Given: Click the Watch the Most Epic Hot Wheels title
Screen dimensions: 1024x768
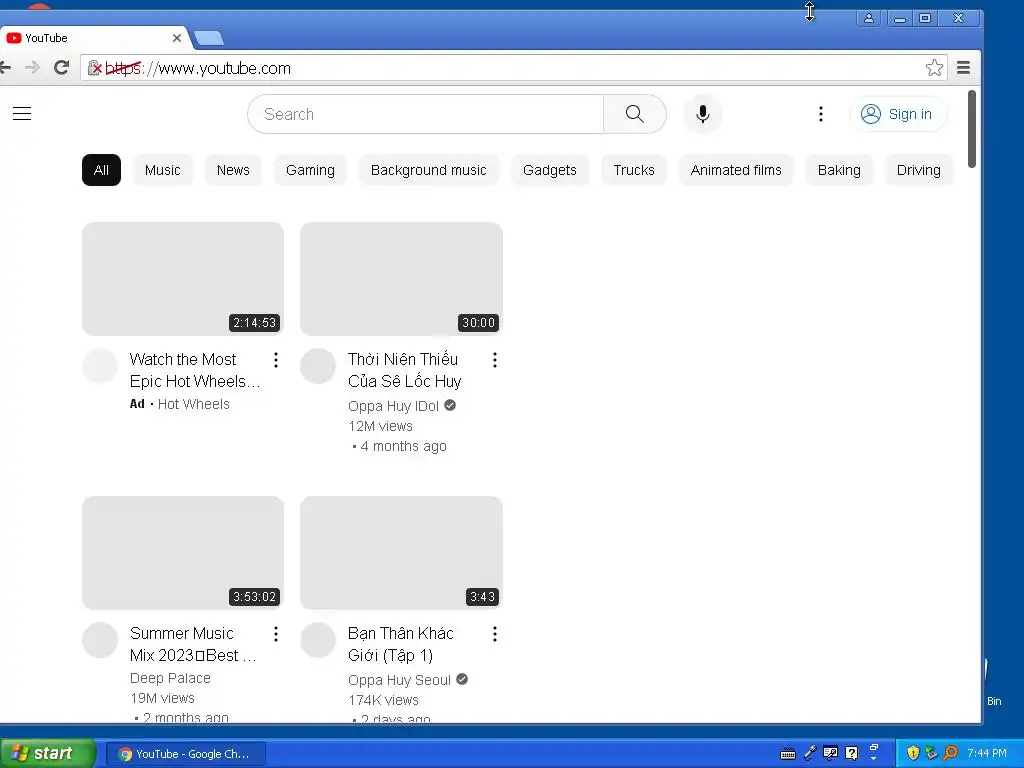Looking at the screenshot, I should pos(195,370).
